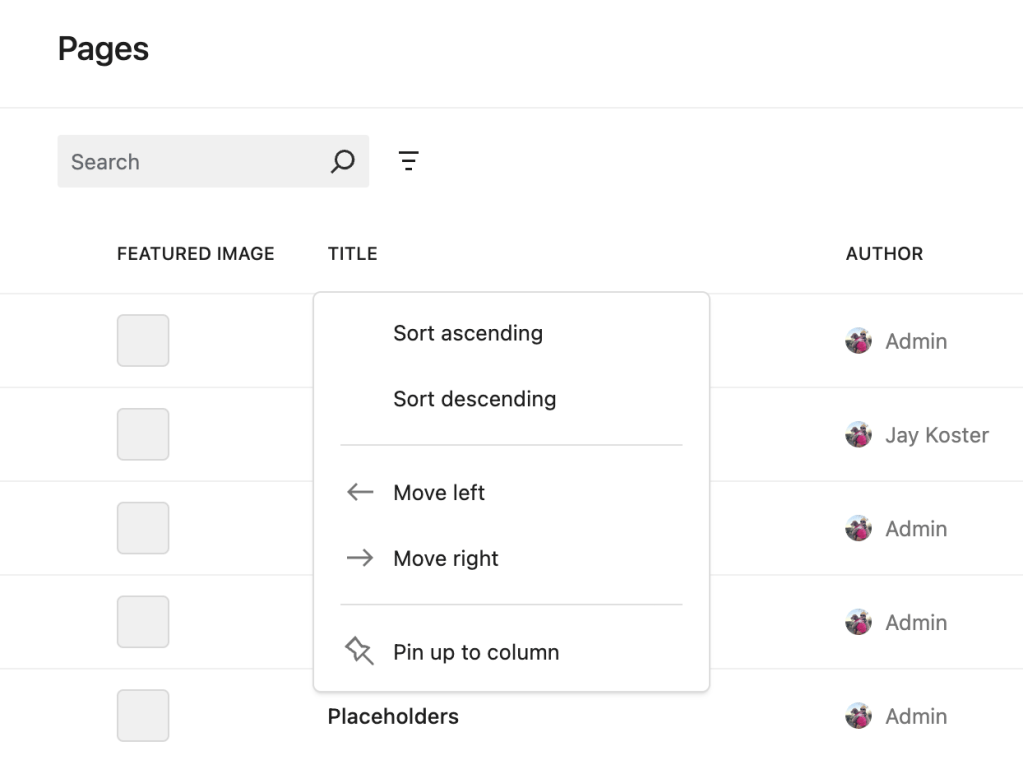Click the Jay Koster author name
The height and width of the screenshot is (760, 1023).
point(936,435)
